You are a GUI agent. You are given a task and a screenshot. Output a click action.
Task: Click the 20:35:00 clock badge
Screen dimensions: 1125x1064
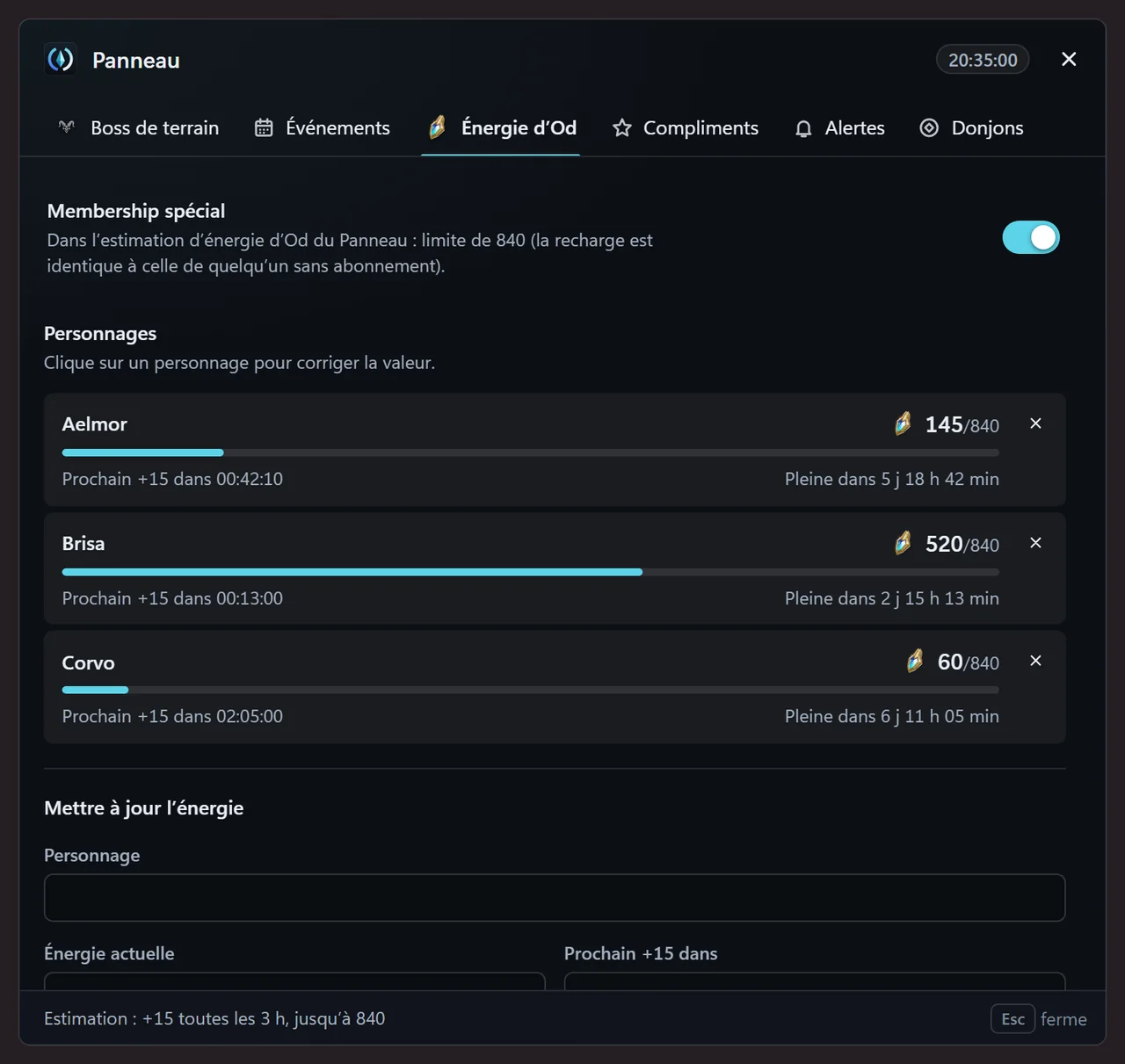[x=983, y=60]
